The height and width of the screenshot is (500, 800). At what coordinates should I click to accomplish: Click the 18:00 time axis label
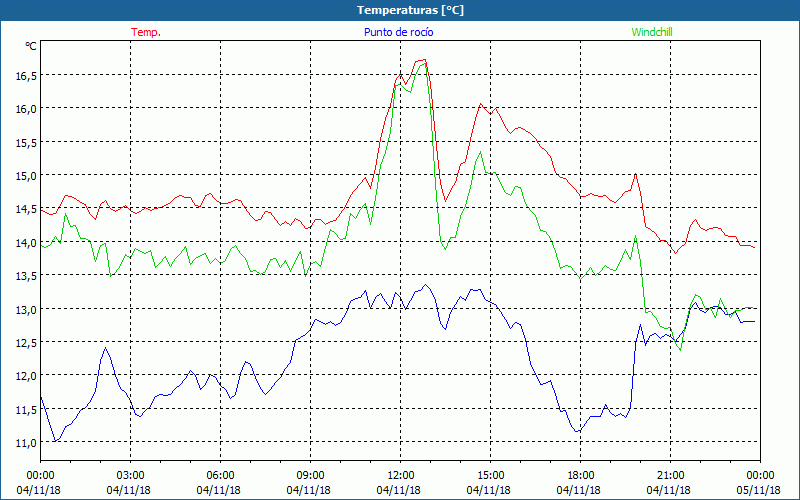pos(581,476)
